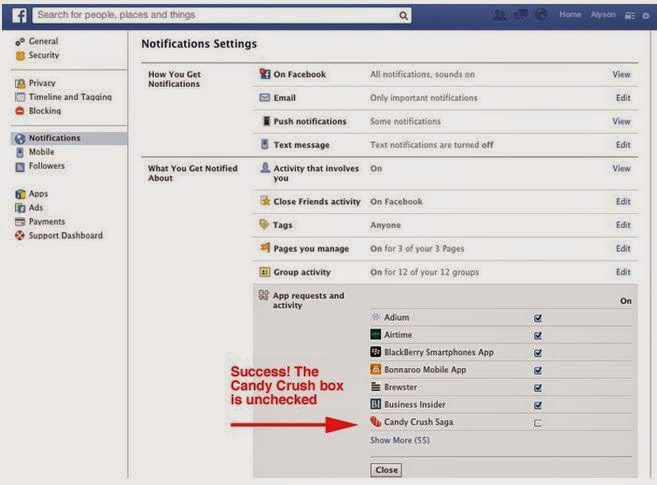Open the globe notifications icon
Image resolution: width=657 pixels, height=485 pixels.
[541, 15]
